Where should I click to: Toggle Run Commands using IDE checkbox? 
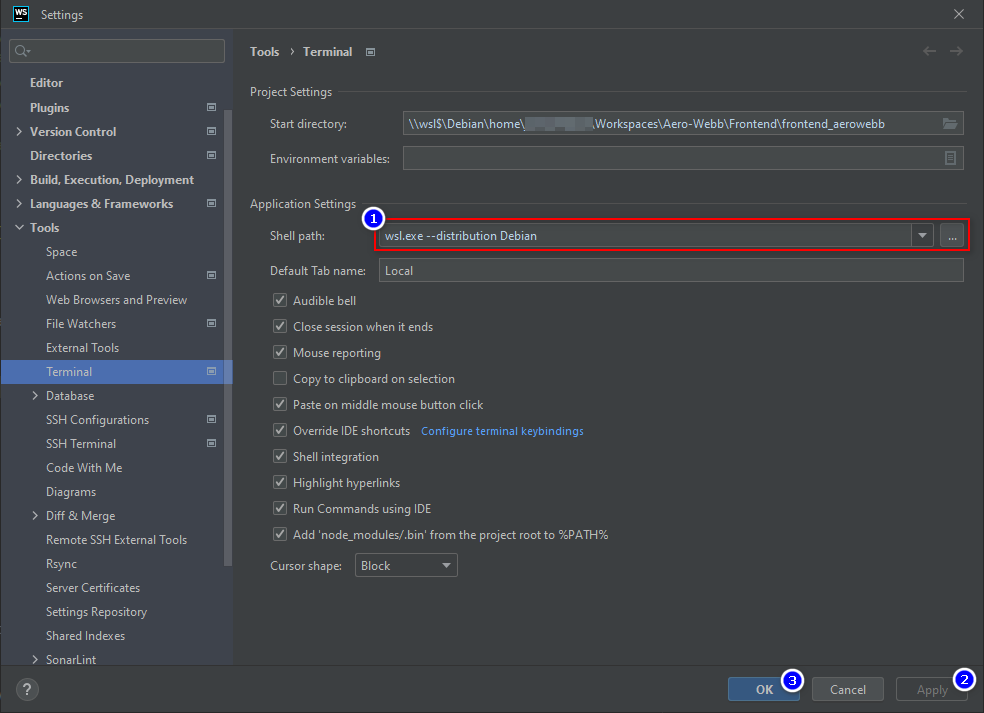(x=280, y=508)
